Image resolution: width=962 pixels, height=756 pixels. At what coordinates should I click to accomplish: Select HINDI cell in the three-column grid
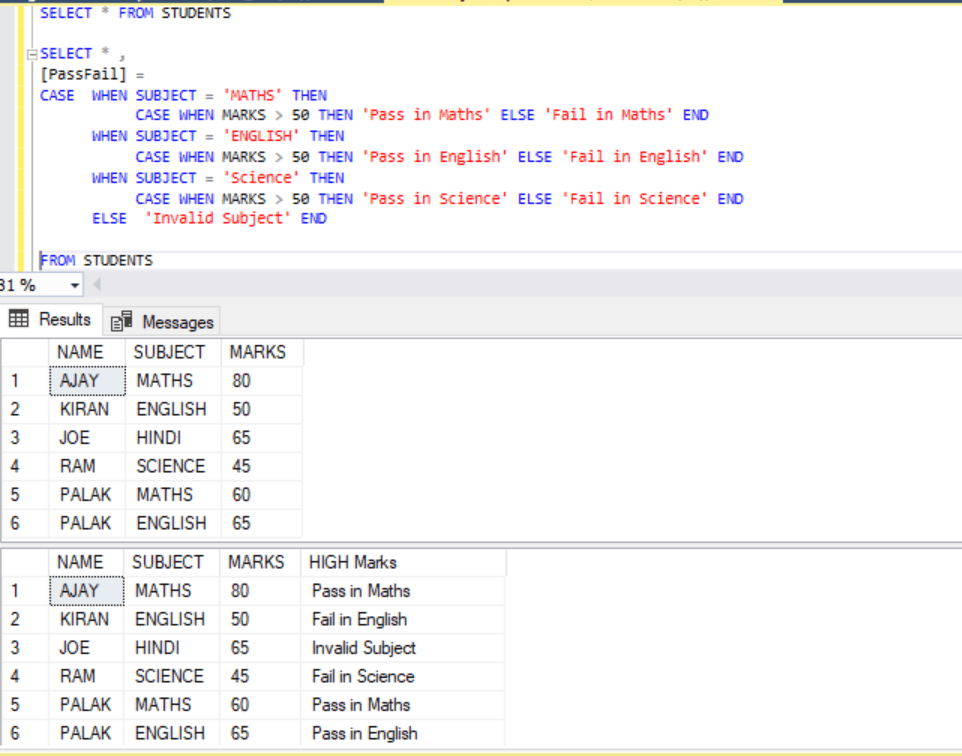pos(173,438)
